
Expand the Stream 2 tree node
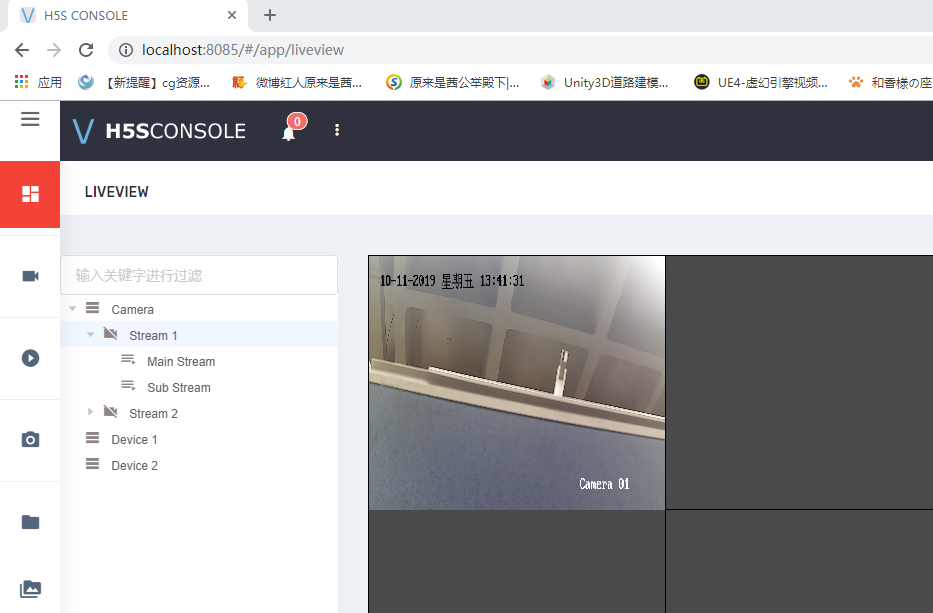click(91, 412)
